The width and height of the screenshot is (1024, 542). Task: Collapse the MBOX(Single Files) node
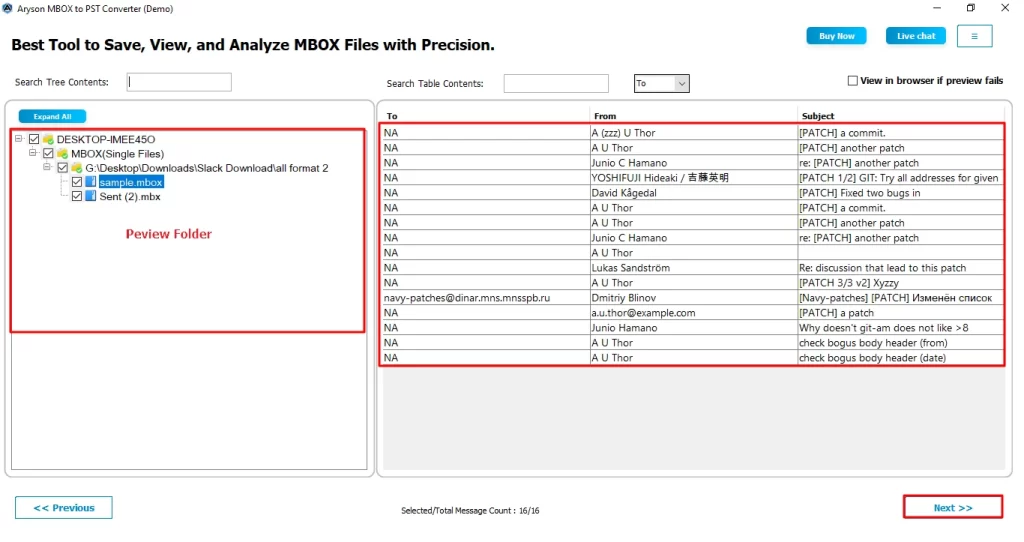coord(33,153)
